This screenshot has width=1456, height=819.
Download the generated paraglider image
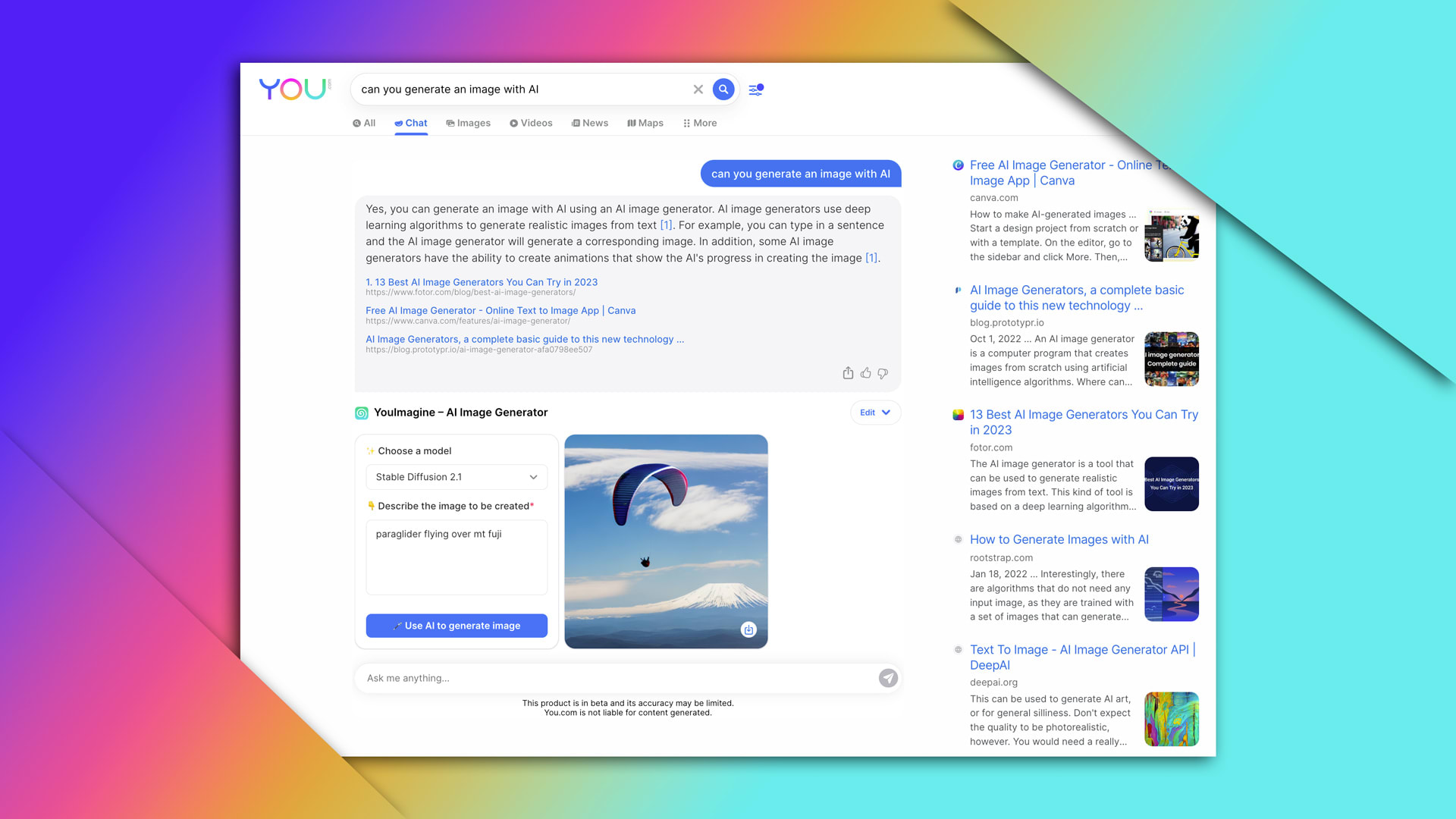[748, 630]
